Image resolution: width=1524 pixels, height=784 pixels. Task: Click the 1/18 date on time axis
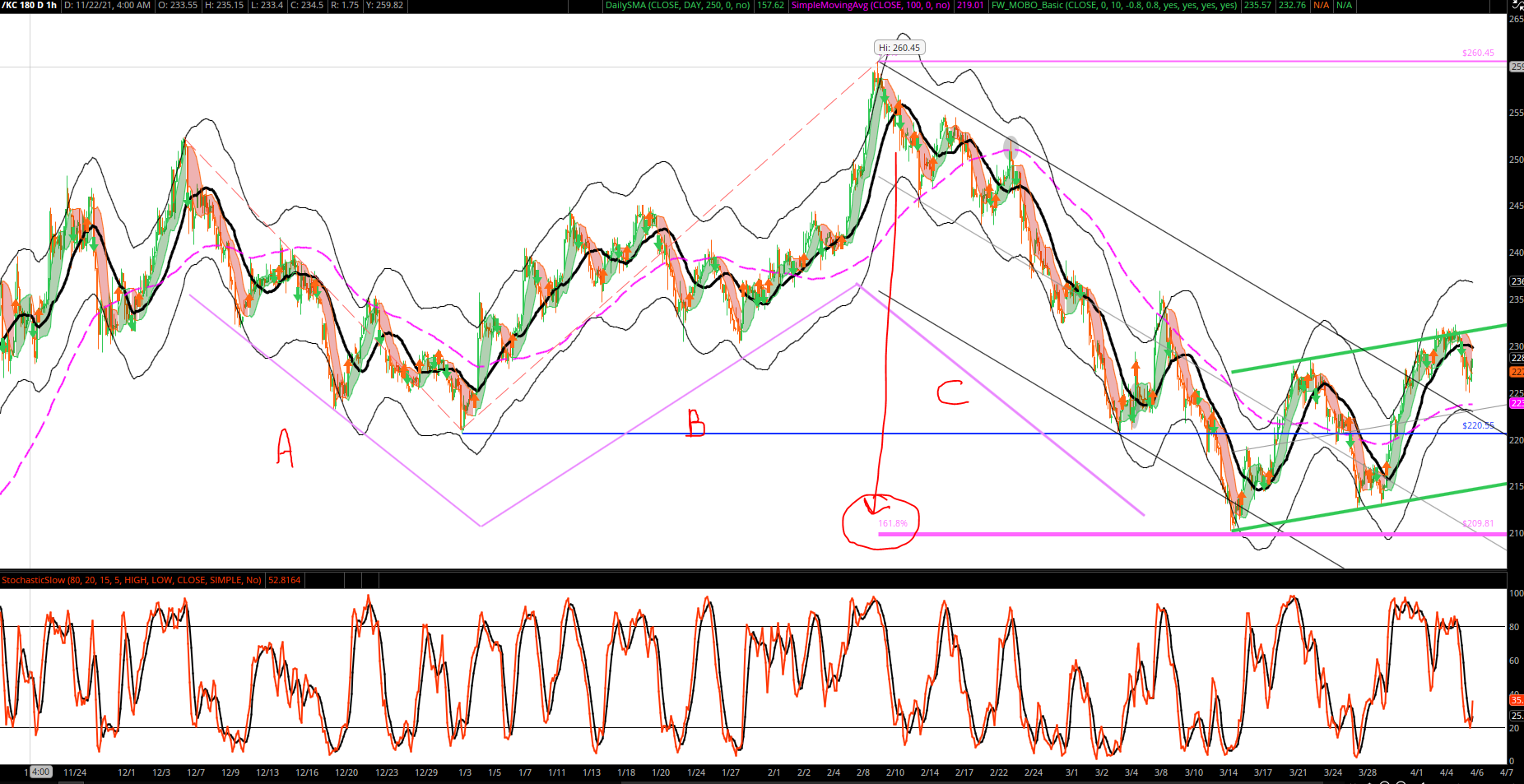(x=626, y=772)
